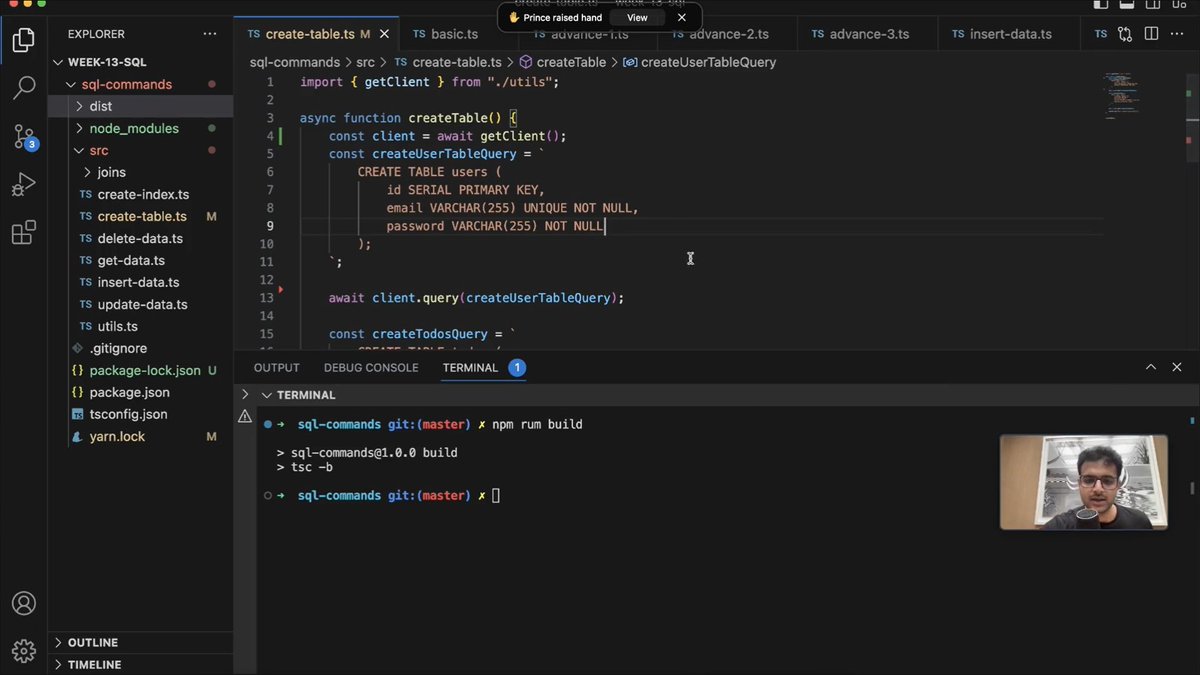Click the breakpoint dot beside line 13

tap(281, 290)
